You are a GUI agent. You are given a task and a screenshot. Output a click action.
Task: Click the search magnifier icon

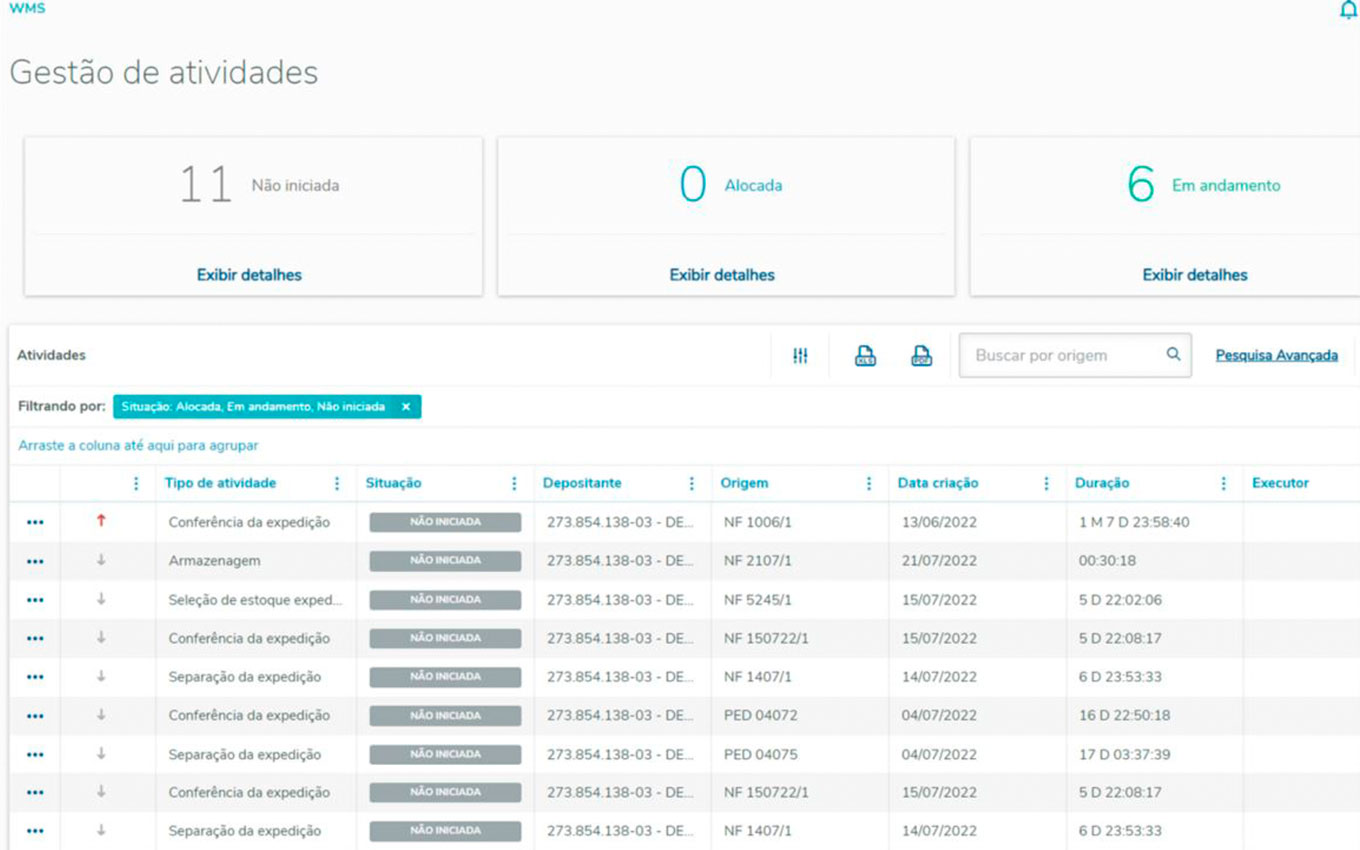(x=1173, y=354)
